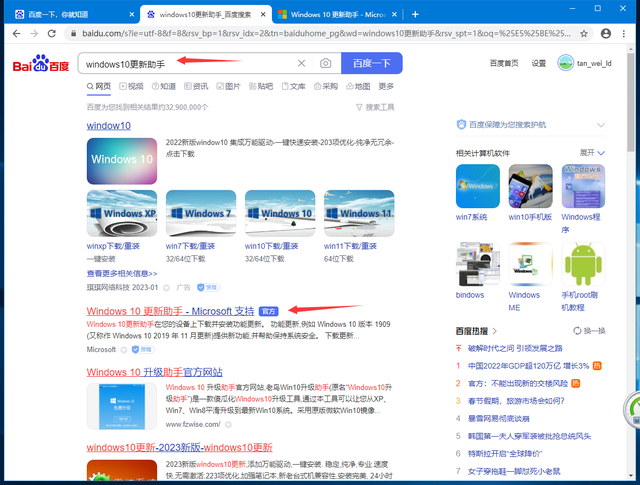640x485 pixels.
Task: Click the site lock icon in address bar
Action: (73, 33)
